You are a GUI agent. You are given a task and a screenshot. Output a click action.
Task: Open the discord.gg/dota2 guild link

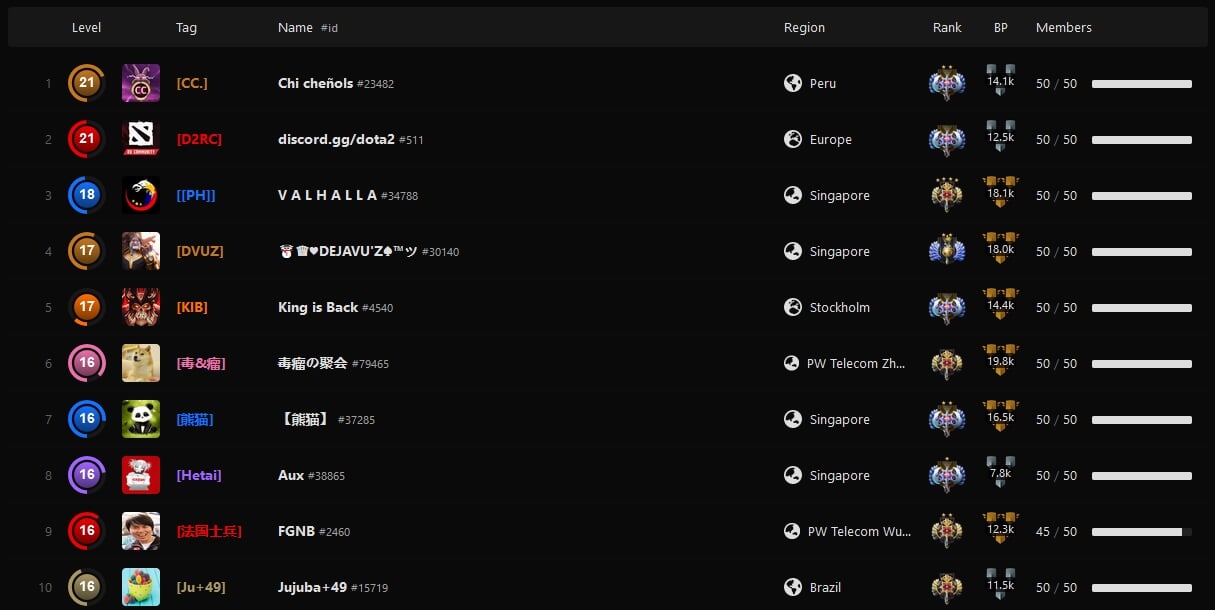tap(336, 139)
